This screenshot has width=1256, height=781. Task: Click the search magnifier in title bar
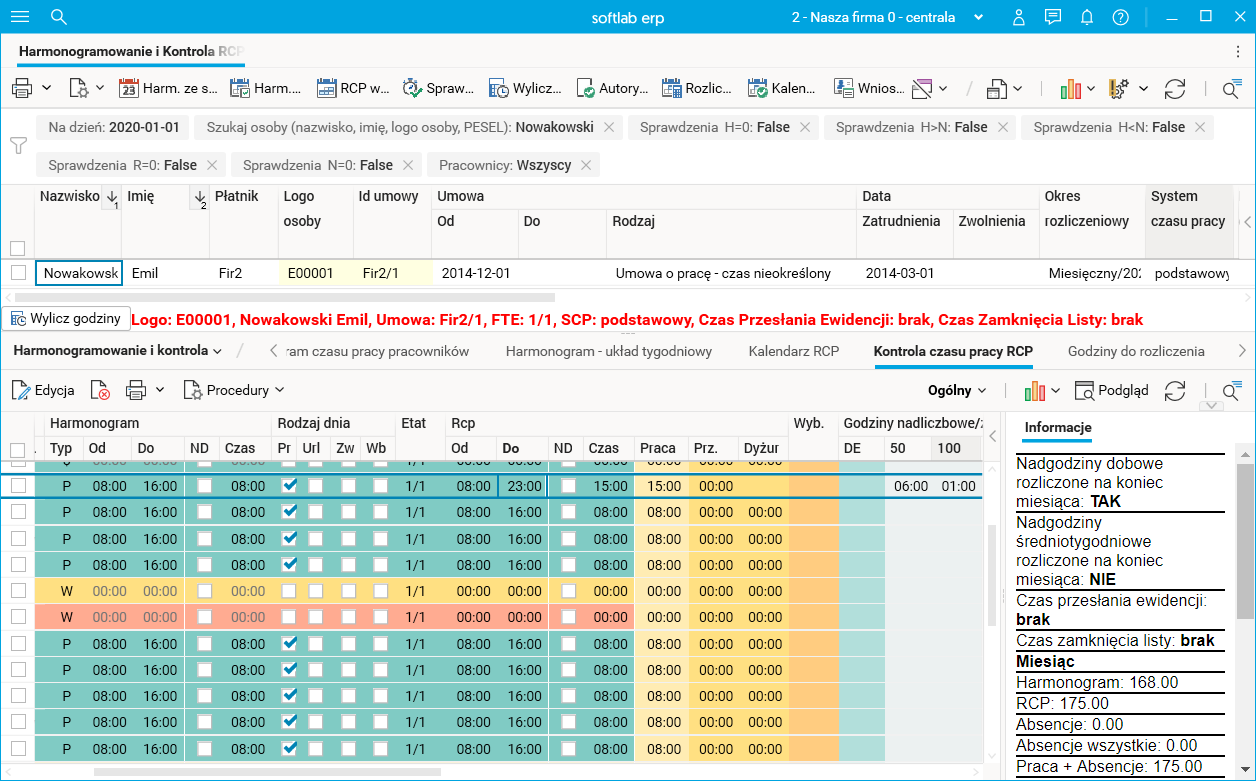[59, 17]
